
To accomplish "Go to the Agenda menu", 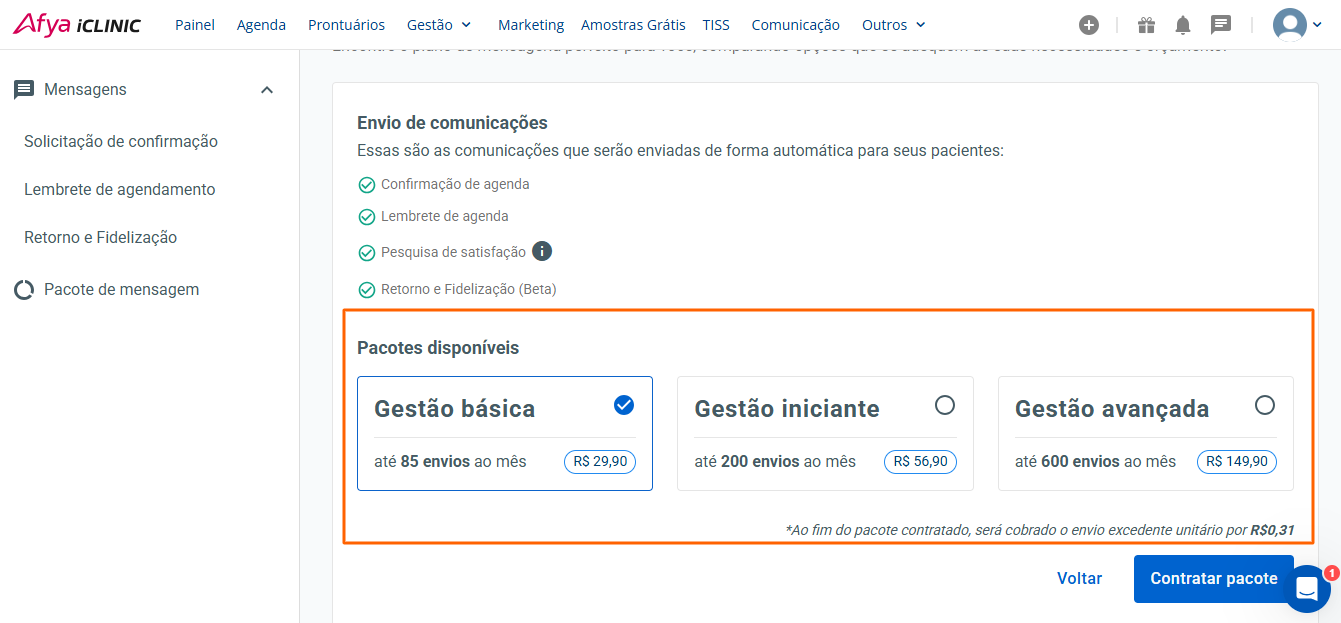I will (261, 25).
